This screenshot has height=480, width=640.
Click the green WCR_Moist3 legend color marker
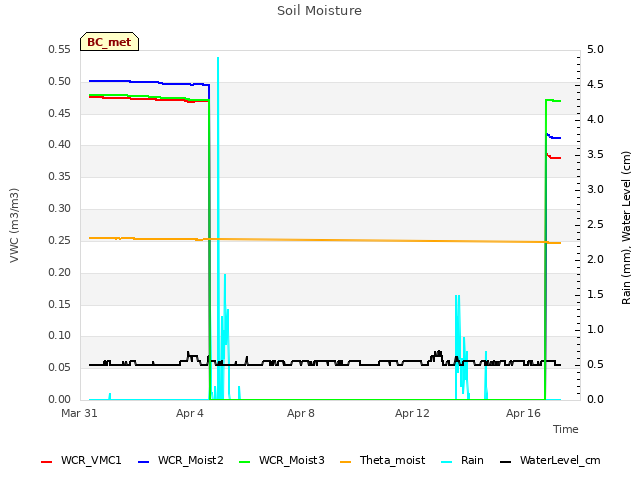[244, 462]
